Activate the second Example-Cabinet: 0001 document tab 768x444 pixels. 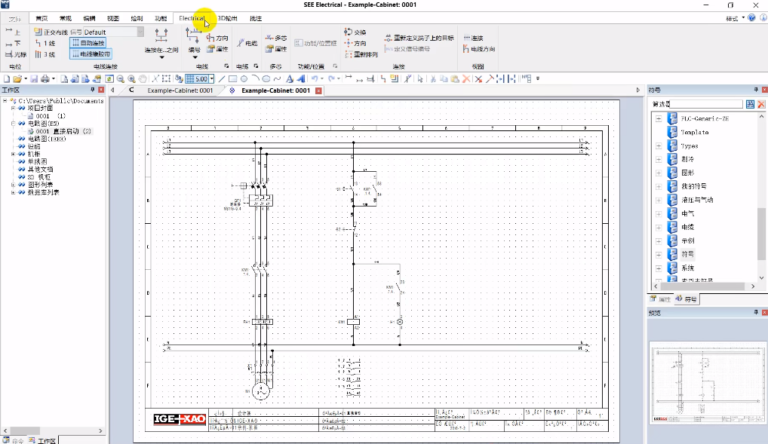pyautogui.click(x=275, y=91)
